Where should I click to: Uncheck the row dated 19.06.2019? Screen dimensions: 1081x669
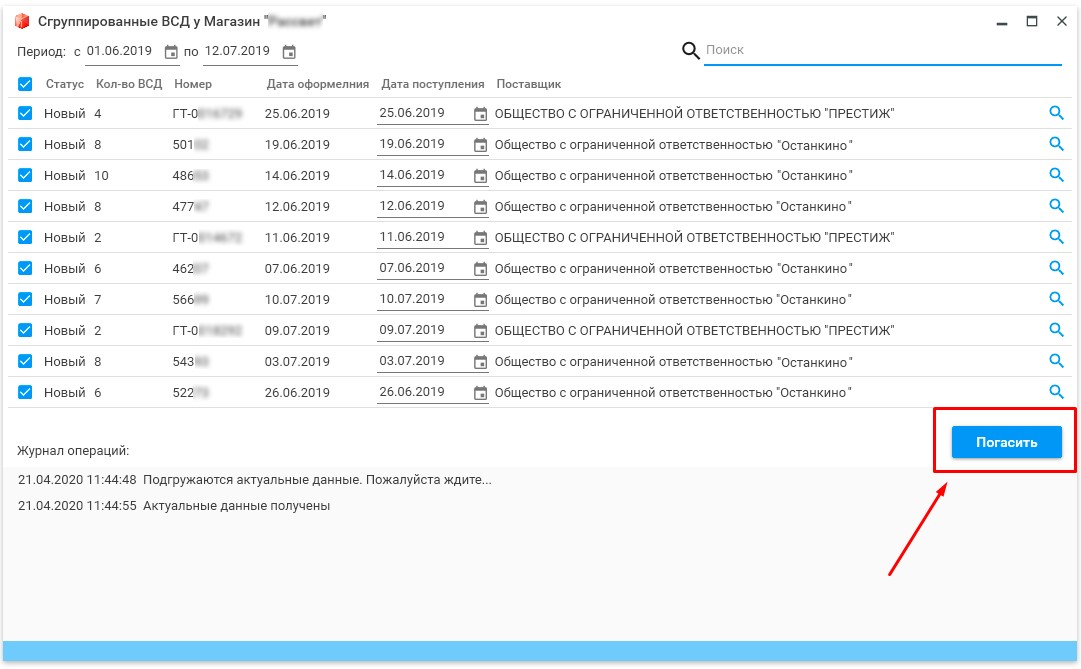click(x=25, y=144)
